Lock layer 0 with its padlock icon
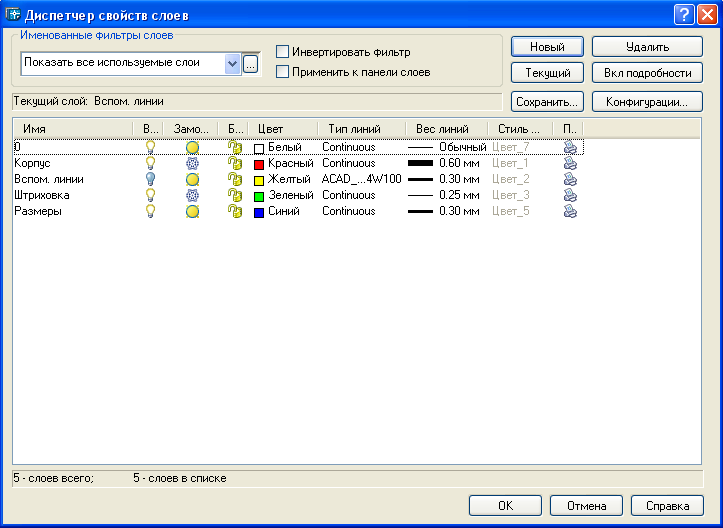The height and width of the screenshot is (528, 723). pyautogui.click(x=235, y=148)
